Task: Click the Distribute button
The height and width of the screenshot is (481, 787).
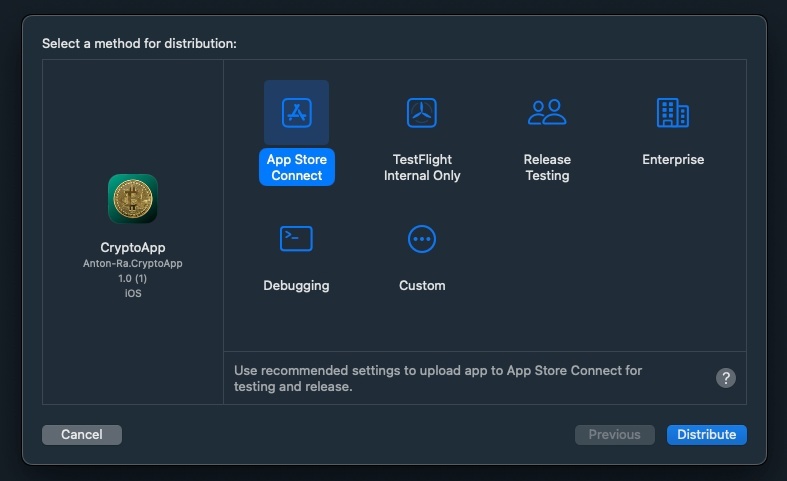Action: coord(707,435)
